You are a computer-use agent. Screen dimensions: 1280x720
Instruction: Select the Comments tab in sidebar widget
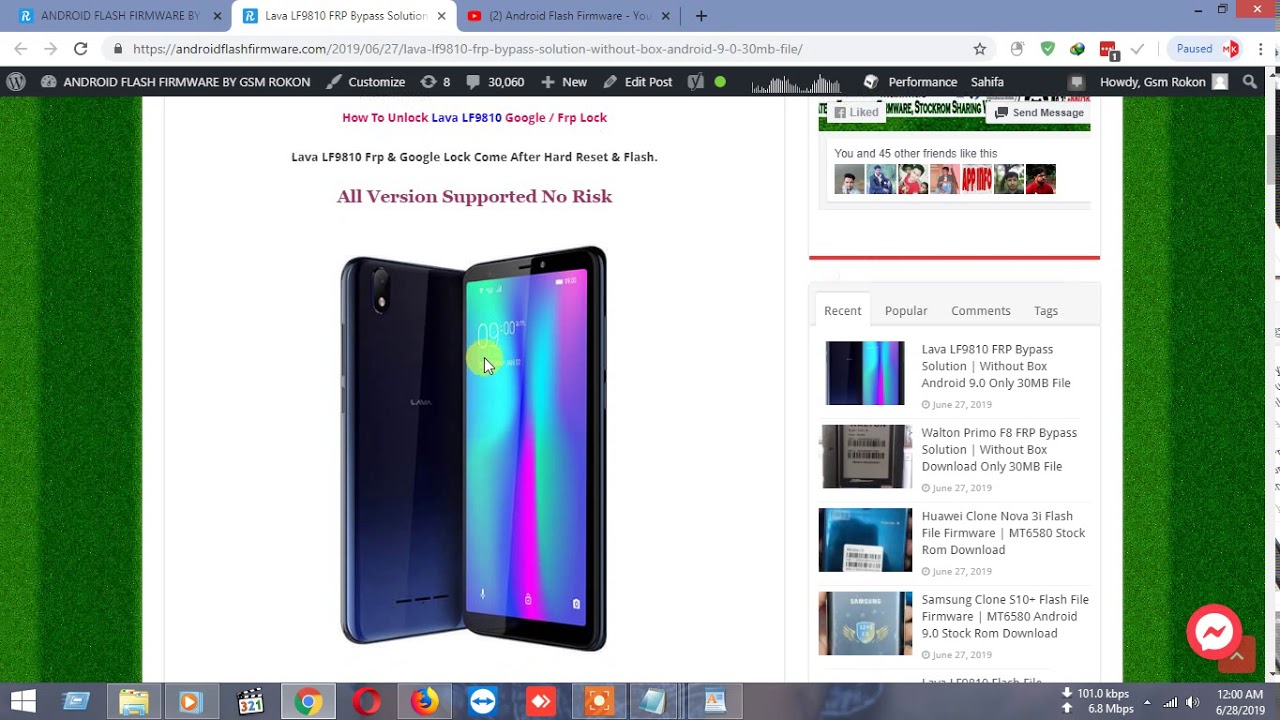(981, 311)
